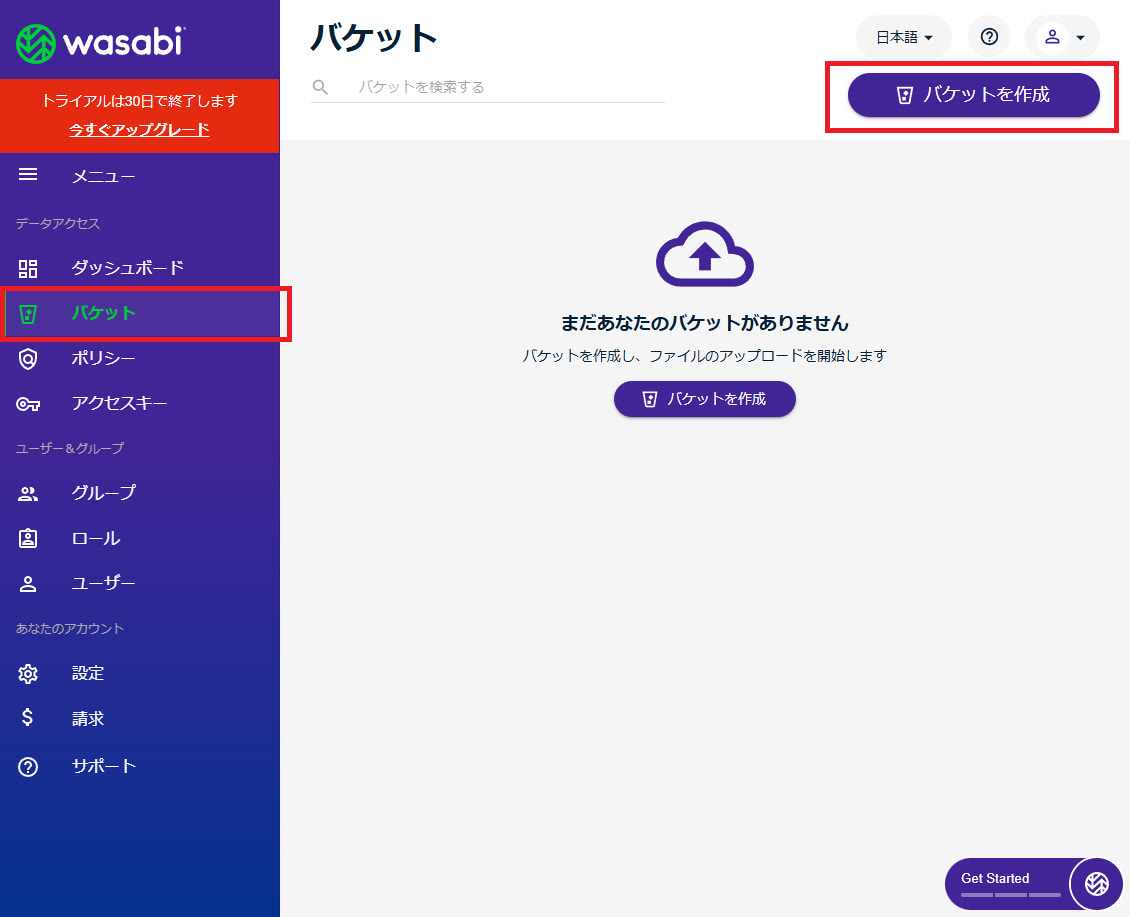Image resolution: width=1130 pixels, height=917 pixels.
Task: Click the バケット page heading
Action: click(x=373, y=37)
